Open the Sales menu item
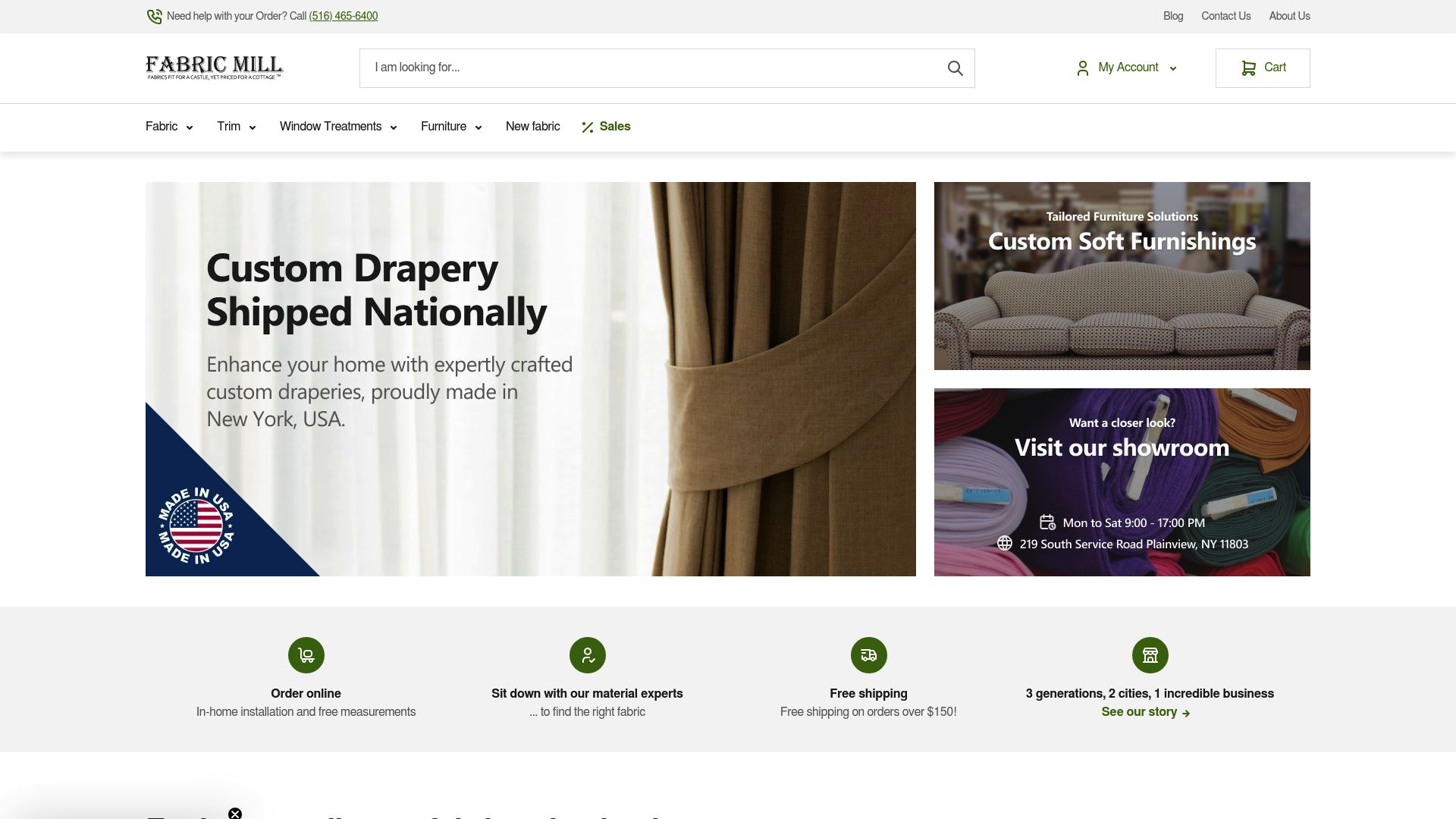The image size is (1456, 819). pyautogui.click(x=606, y=127)
